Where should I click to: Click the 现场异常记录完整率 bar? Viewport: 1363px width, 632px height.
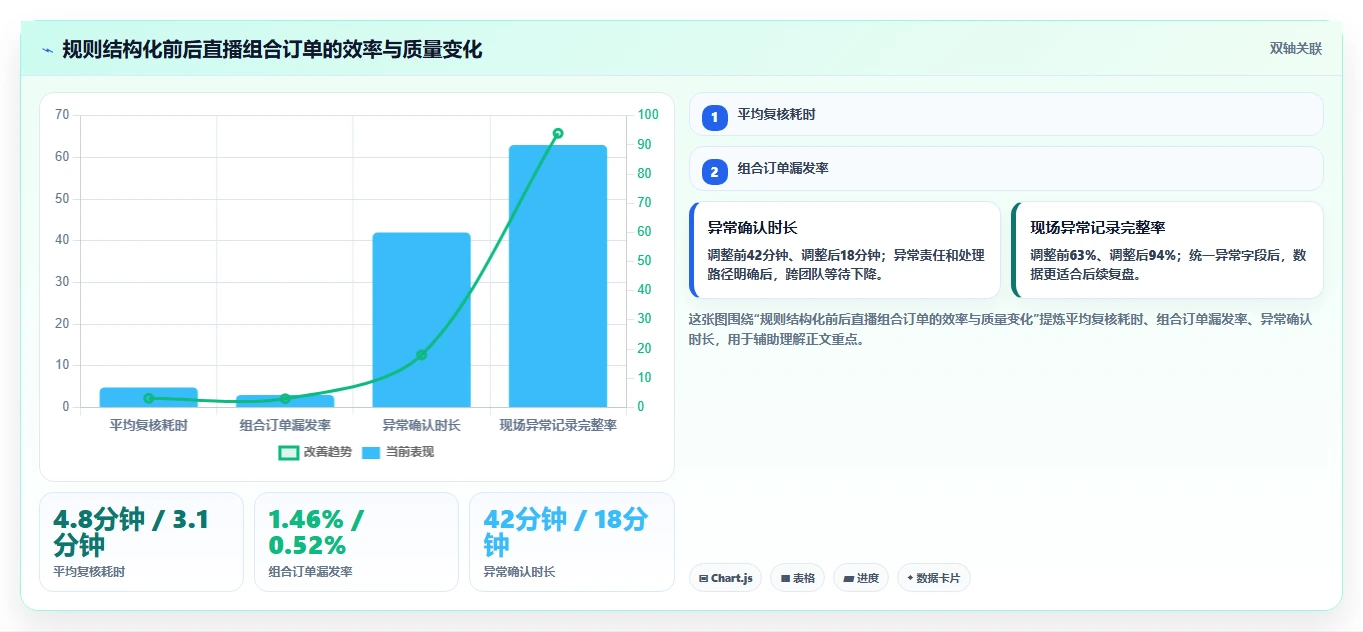click(x=558, y=276)
